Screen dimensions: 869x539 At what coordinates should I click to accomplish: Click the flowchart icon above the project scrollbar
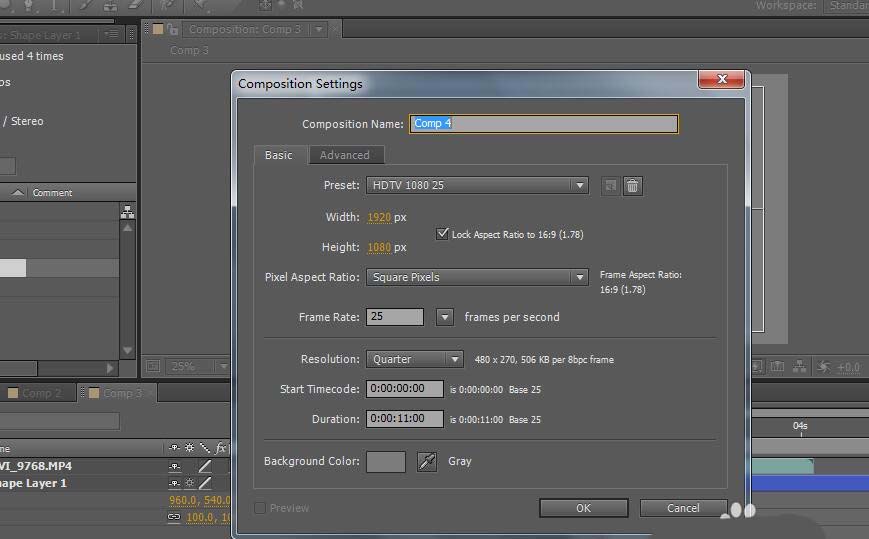[127, 212]
